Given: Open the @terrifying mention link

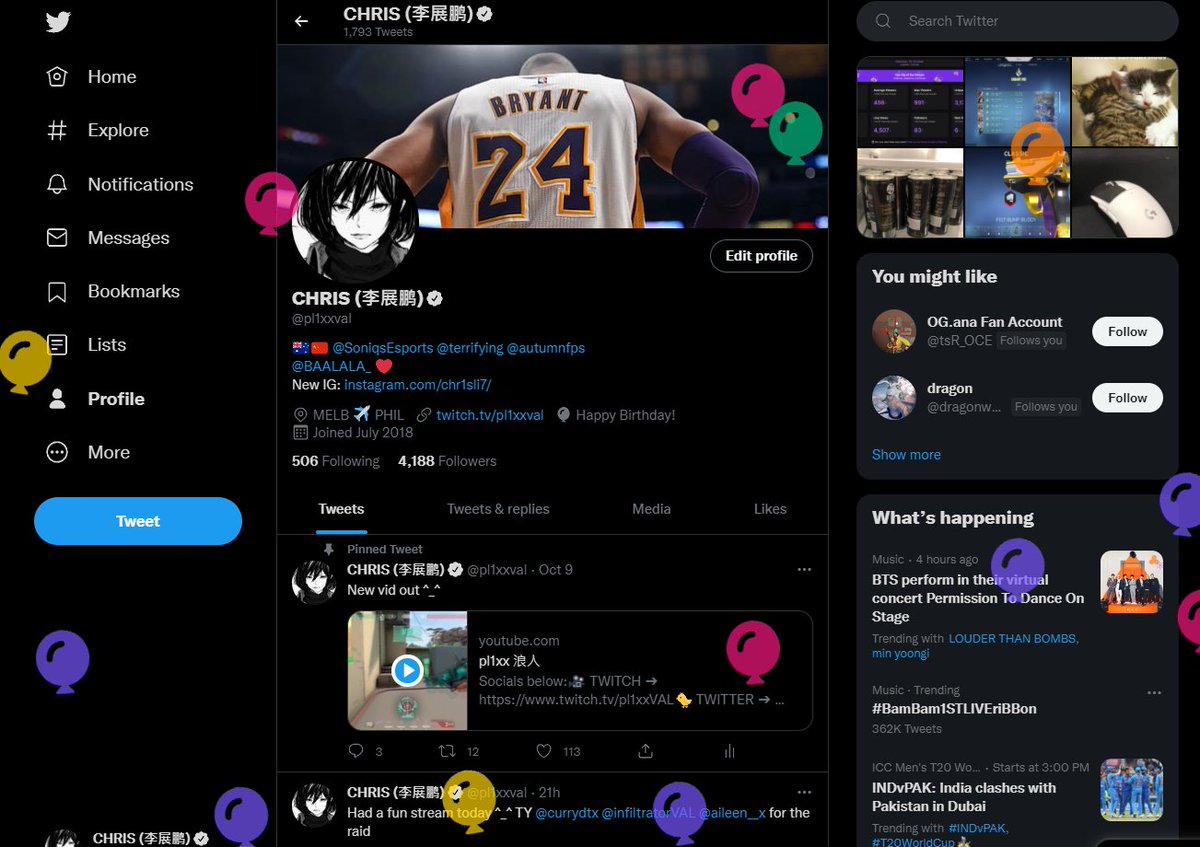Looking at the screenshot, I should coord(470,348).
